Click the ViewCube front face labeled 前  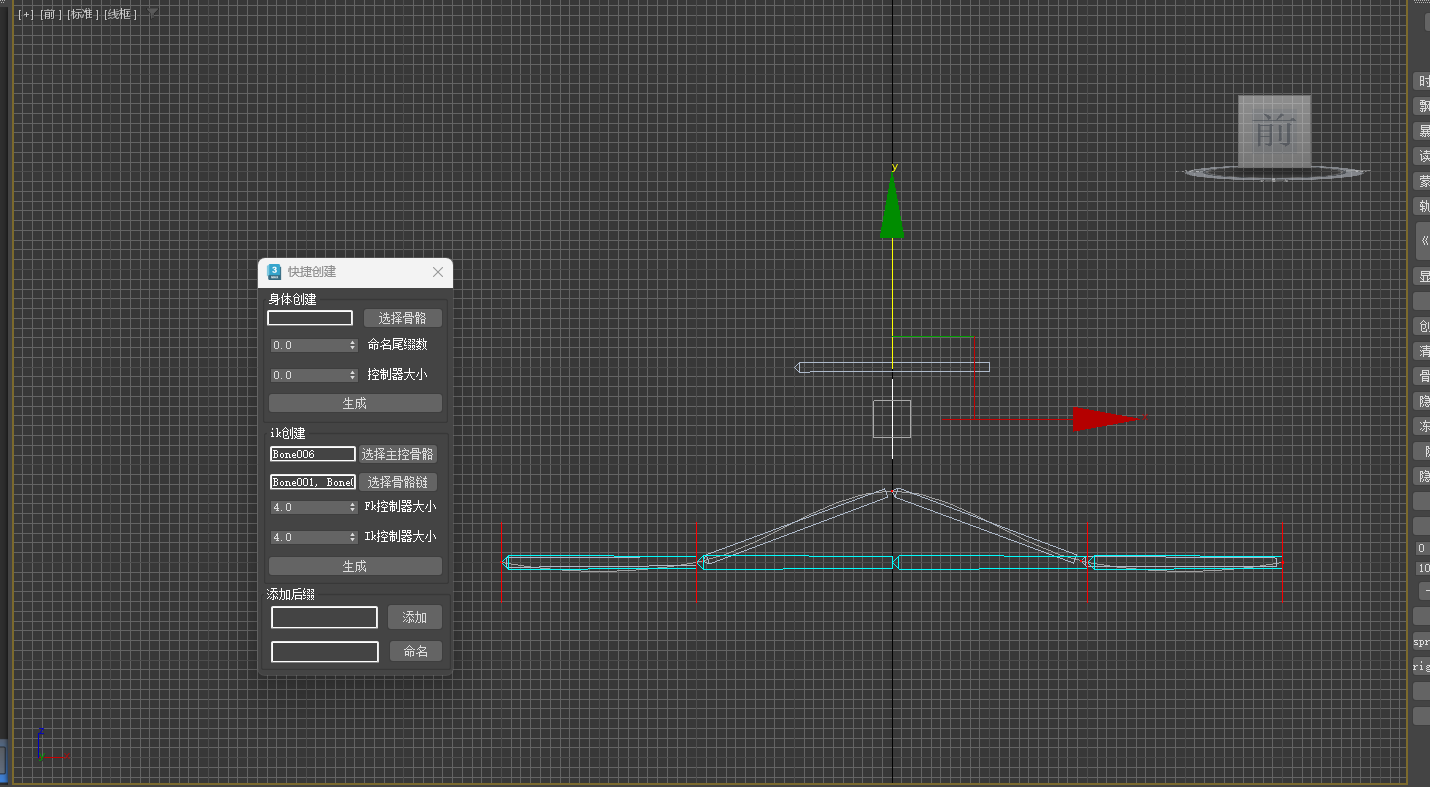[1274, 131]
